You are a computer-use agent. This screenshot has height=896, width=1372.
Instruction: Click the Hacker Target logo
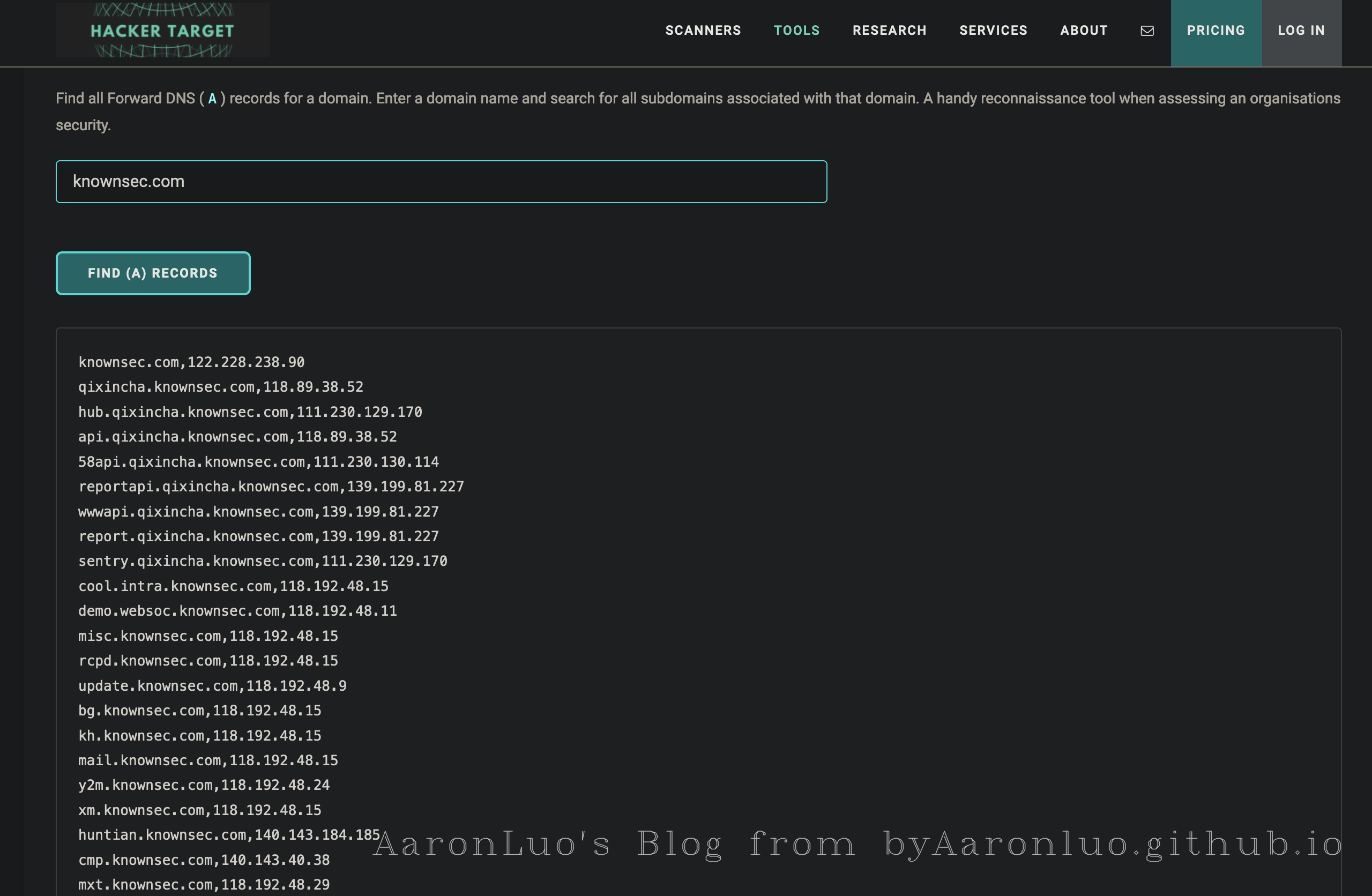(x=162, y=30)
